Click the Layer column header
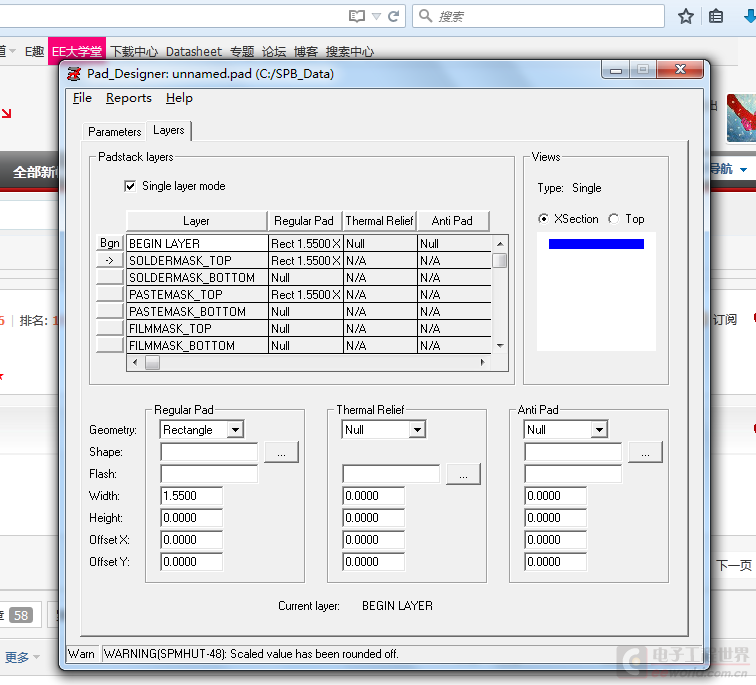 click(x=196, y=221)
